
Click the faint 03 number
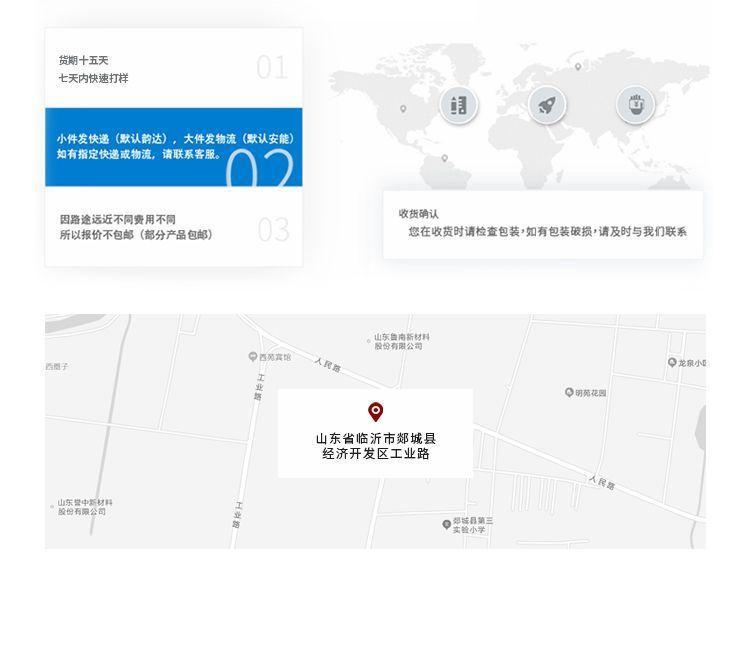click(x=274, y=230)
